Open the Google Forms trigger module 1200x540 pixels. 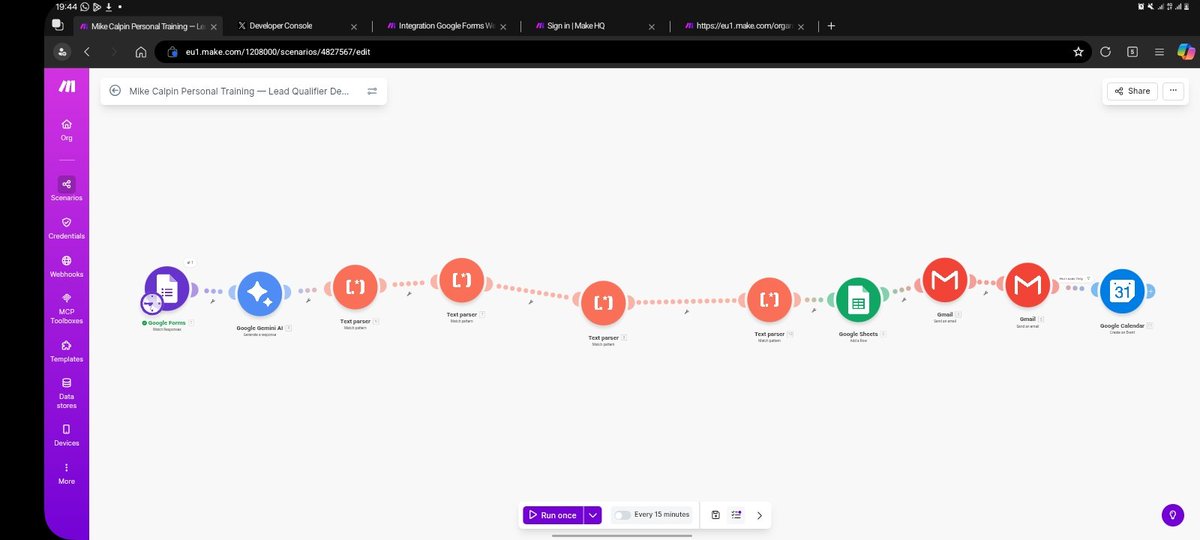click(x=167, y=289)
